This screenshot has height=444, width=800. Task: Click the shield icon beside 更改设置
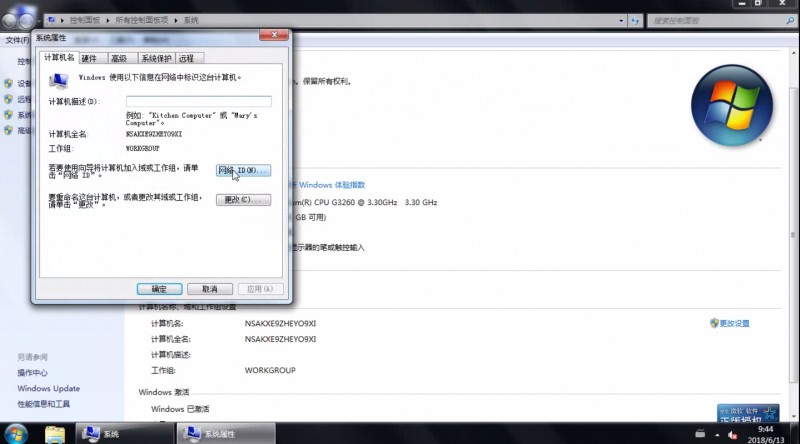(x=714, y=323)
